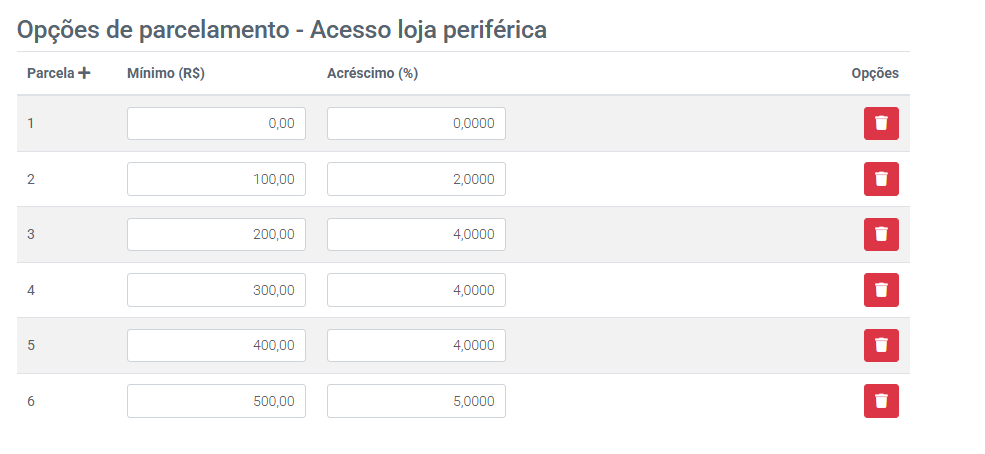Click the plus icon beside Parcela
This screenshot has width=985, height=454.
pos(84,73)
